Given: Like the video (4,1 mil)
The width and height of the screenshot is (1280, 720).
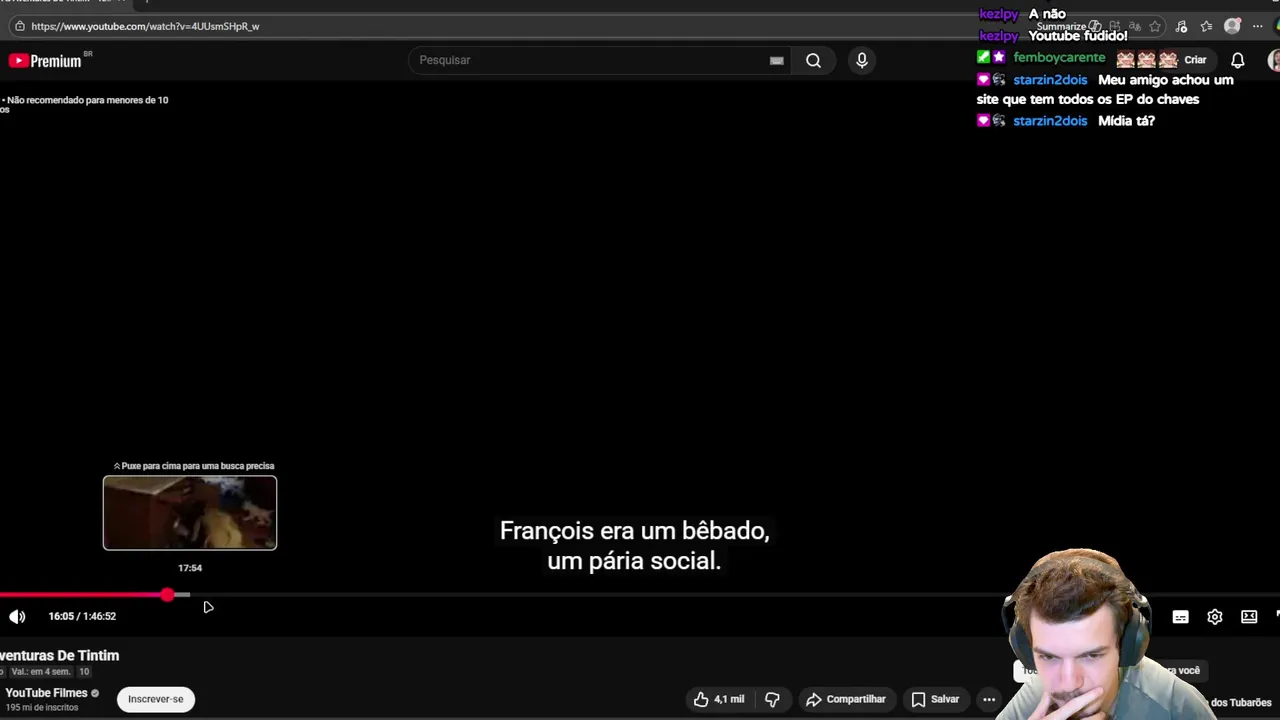Looking at the screenshot, I should click(718, 699).
